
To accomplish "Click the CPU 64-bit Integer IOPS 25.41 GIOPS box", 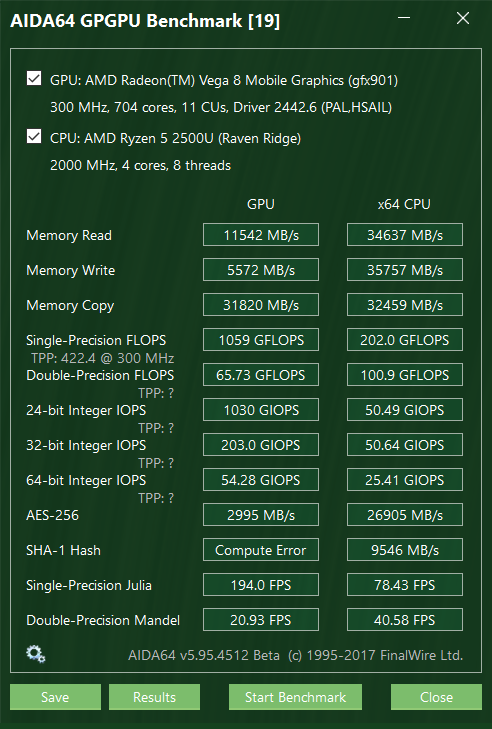I will tap(405, 480).
